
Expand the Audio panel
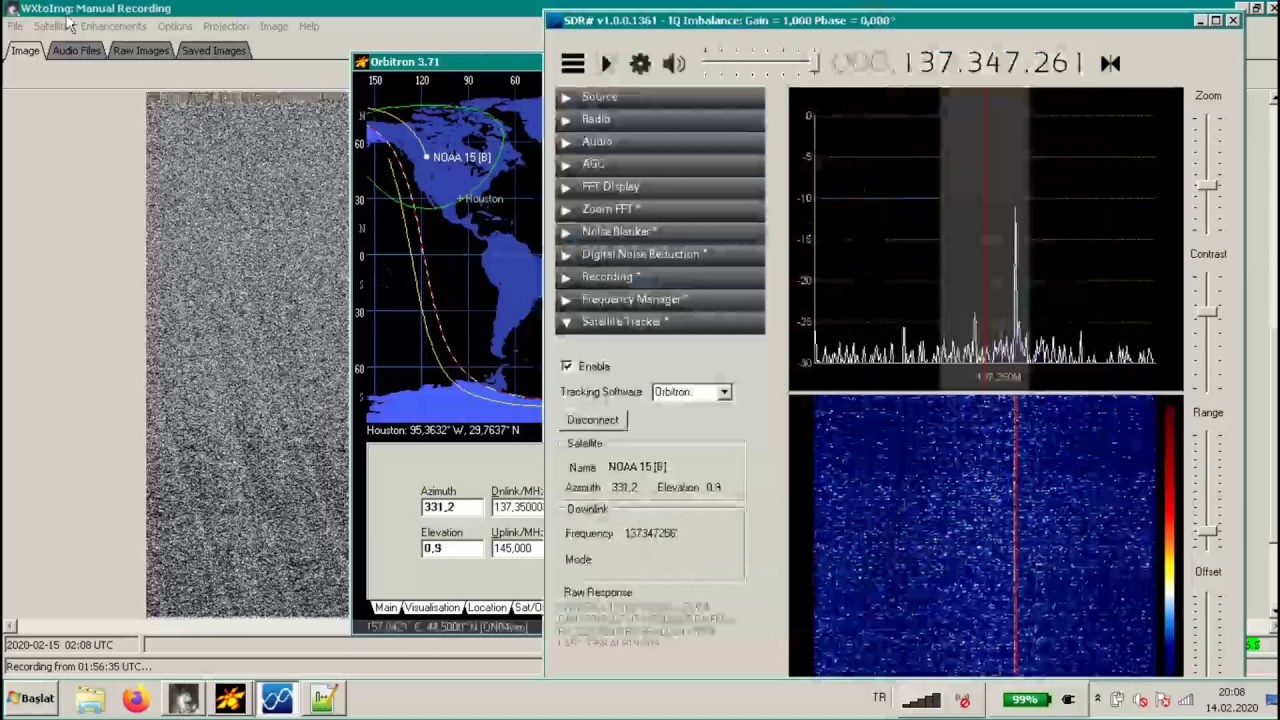pyautogui.click(x=660, y=142)
